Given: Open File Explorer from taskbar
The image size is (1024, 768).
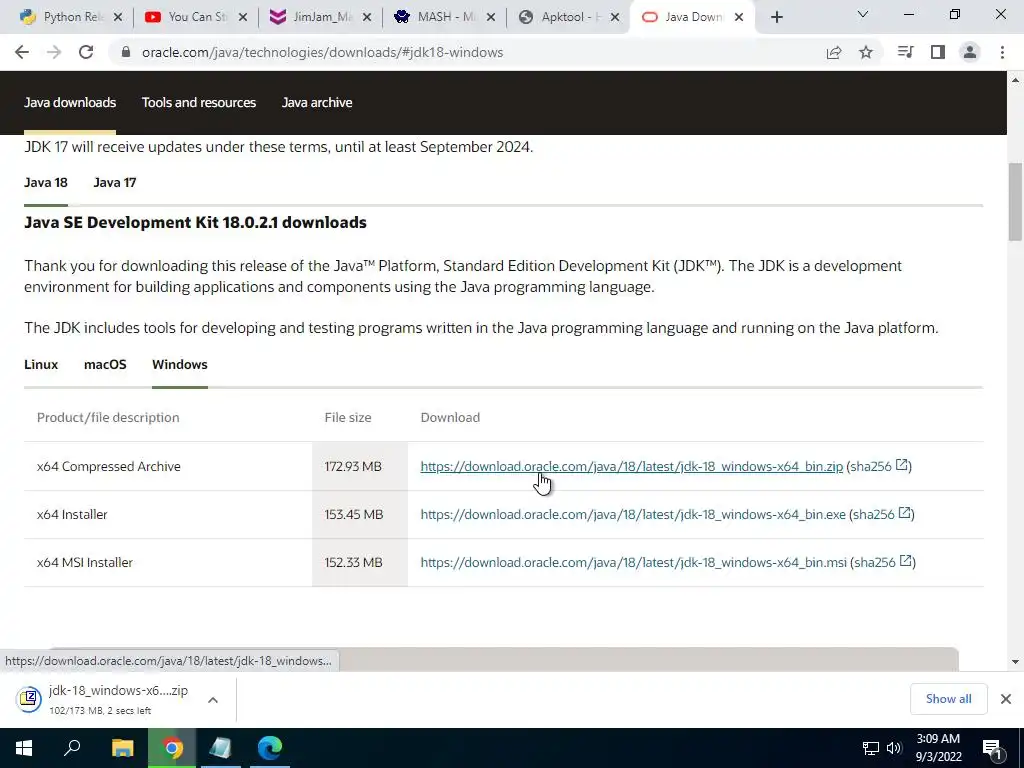Looking at the screenshot, I should (x=122, y=748).
